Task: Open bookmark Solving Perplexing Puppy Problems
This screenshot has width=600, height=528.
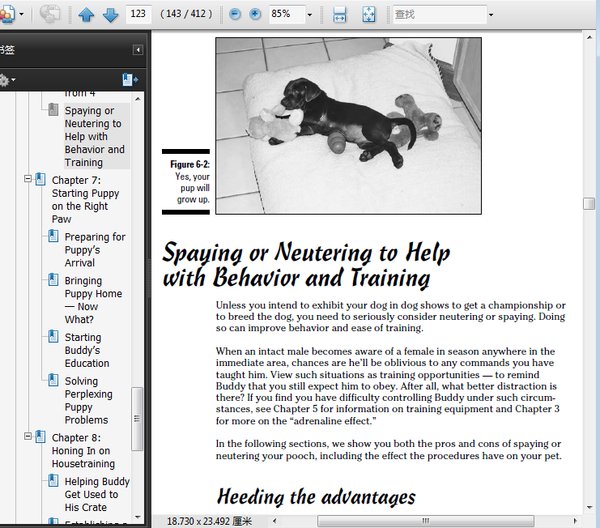Action: pyautogui.click(x=95, y=400)
